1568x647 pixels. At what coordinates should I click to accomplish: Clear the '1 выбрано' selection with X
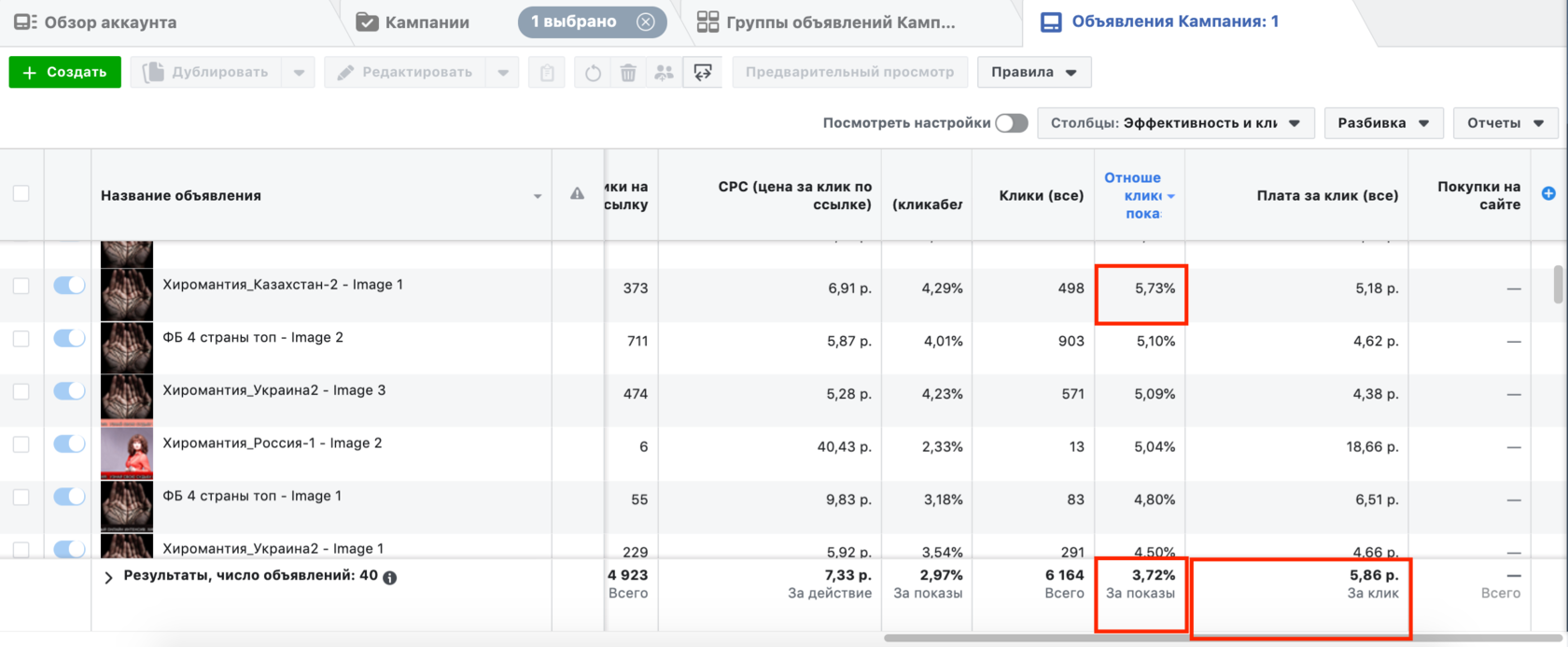(645, 21)
